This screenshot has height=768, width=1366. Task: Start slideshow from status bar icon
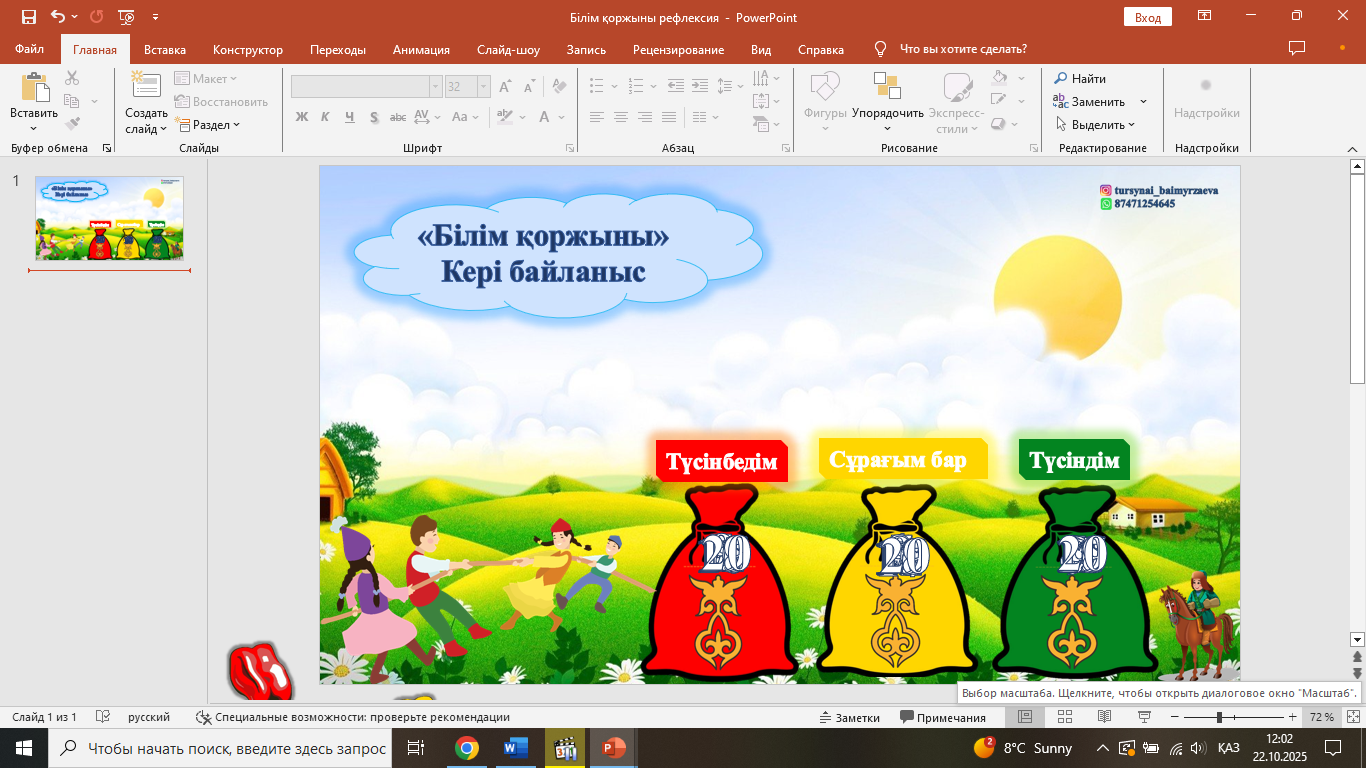(x=1144, y=717)
